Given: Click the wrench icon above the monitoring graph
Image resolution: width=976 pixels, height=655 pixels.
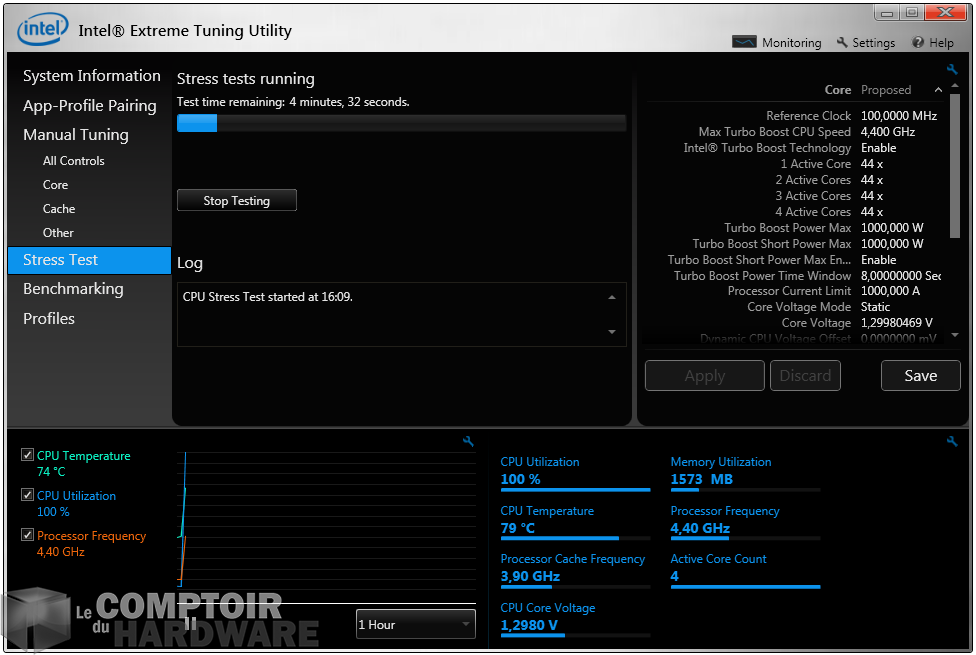Looking at the screenshot, I should [x=468, y=441].
